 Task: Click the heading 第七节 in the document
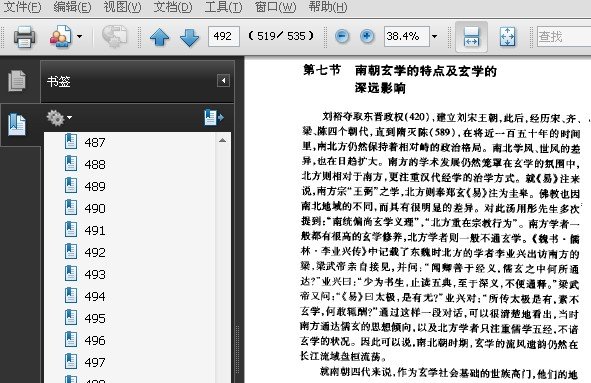click(322, 70)
